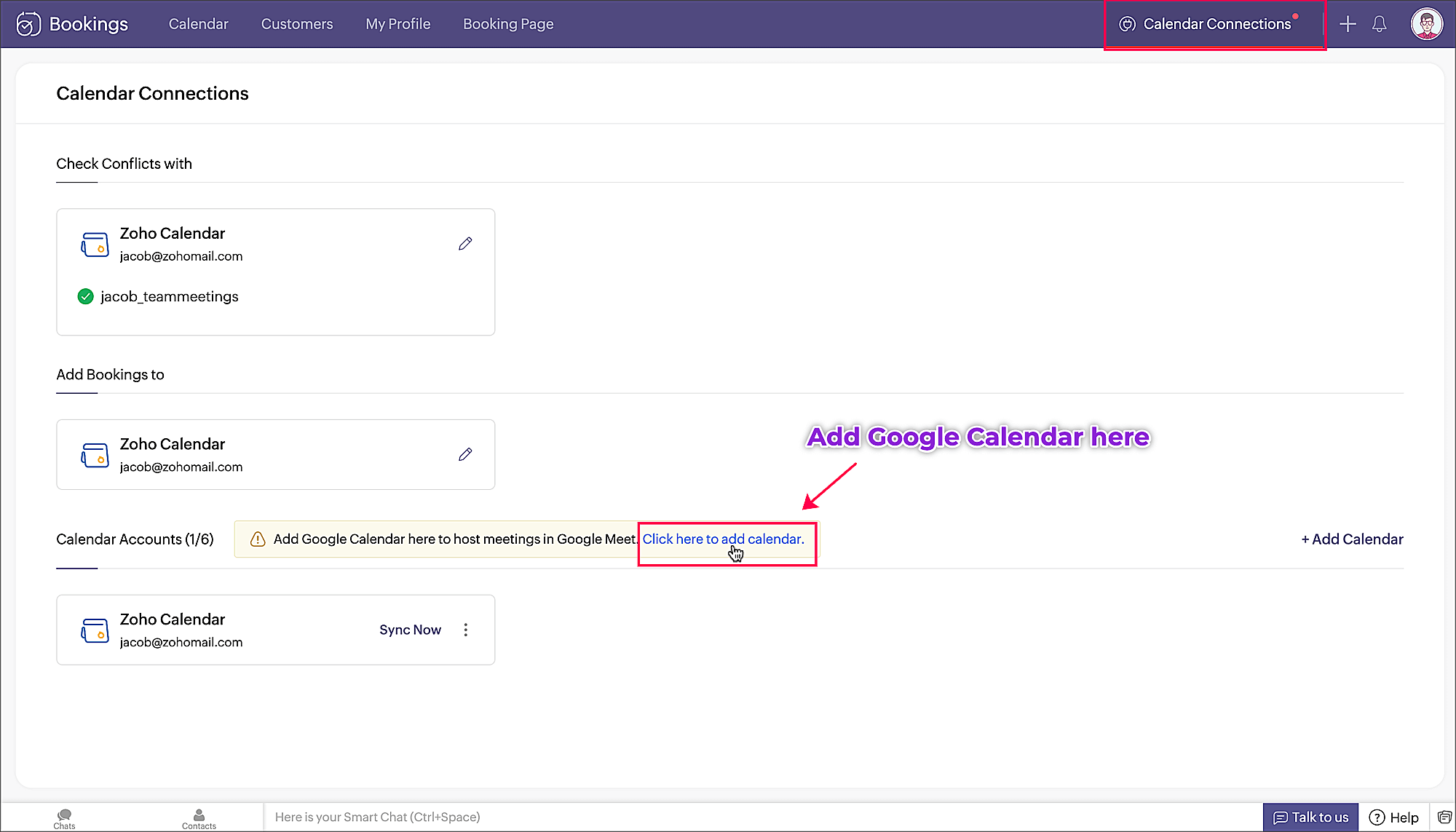Edit Zoho Calendar under Check Conflicts

click(x=465, y=244)
